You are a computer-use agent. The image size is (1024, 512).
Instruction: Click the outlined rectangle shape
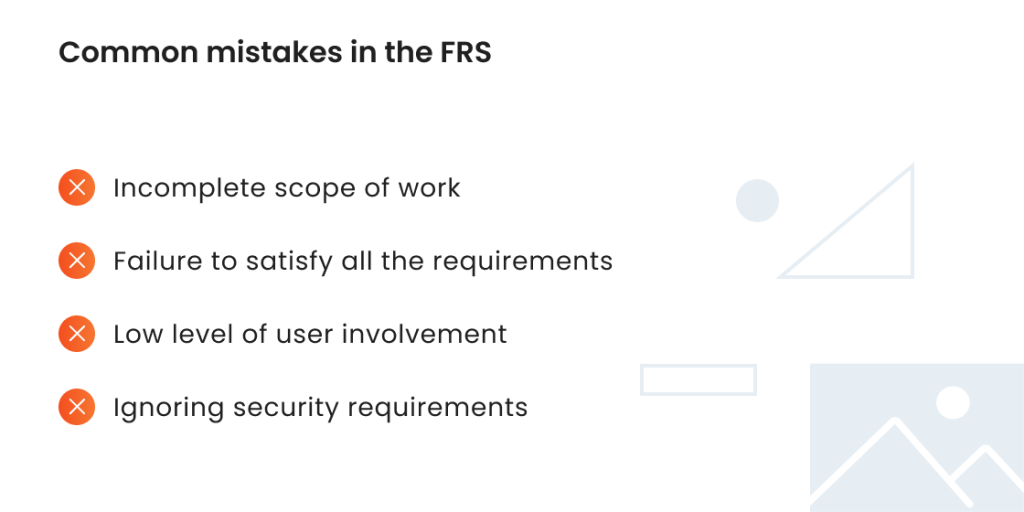(x=699, y=380)
